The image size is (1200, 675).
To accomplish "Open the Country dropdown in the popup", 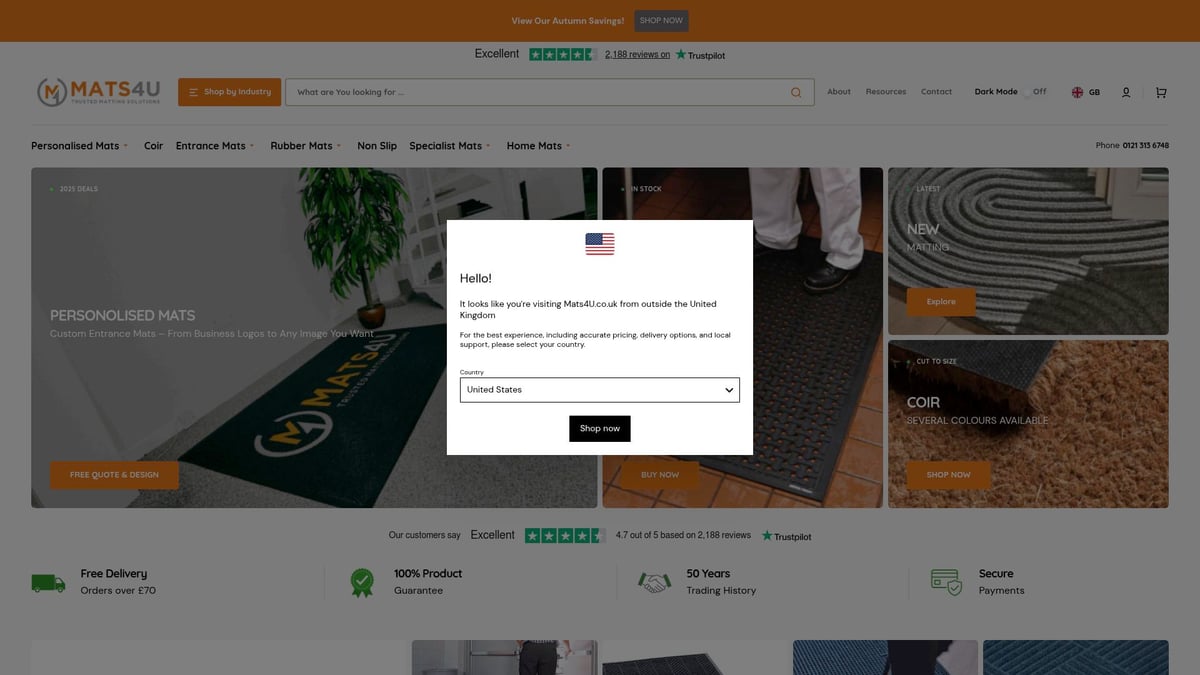I will [600, 390].
